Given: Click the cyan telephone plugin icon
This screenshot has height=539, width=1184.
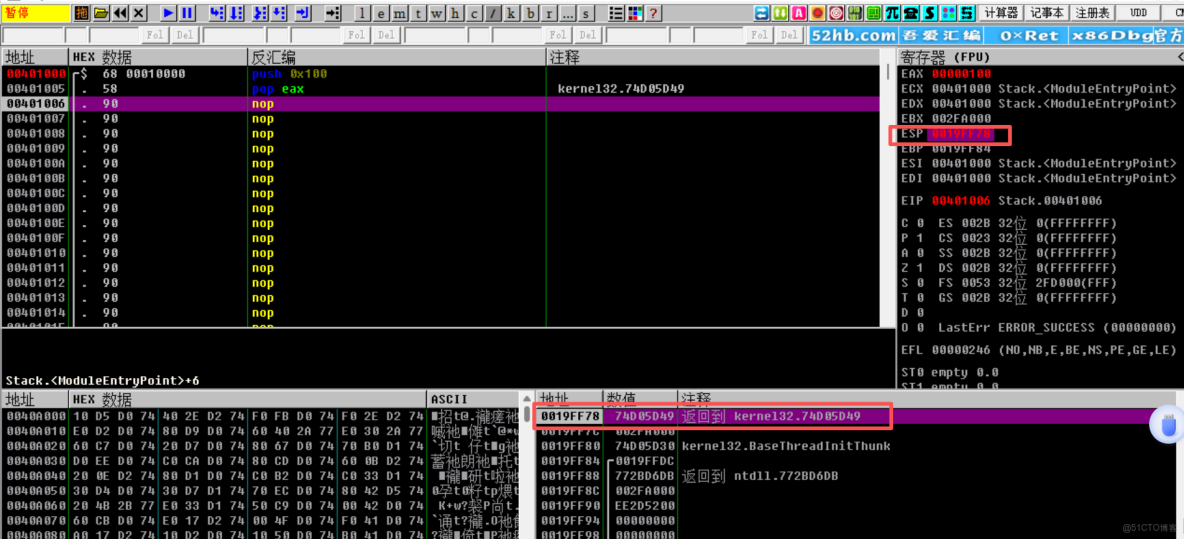Looking at the screenshot, I should tap(911, 13).
